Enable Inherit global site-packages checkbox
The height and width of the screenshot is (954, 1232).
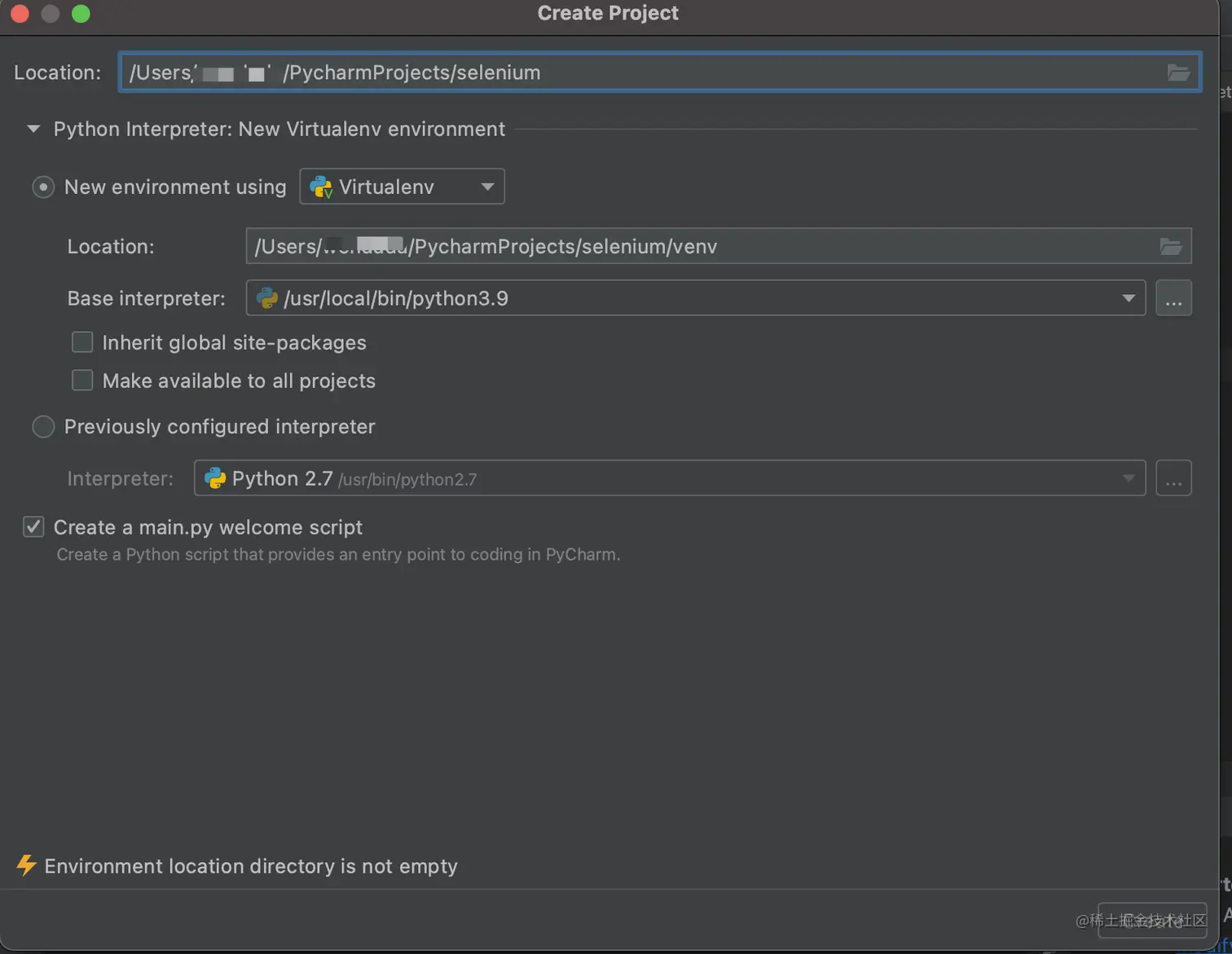pos(82,342)
